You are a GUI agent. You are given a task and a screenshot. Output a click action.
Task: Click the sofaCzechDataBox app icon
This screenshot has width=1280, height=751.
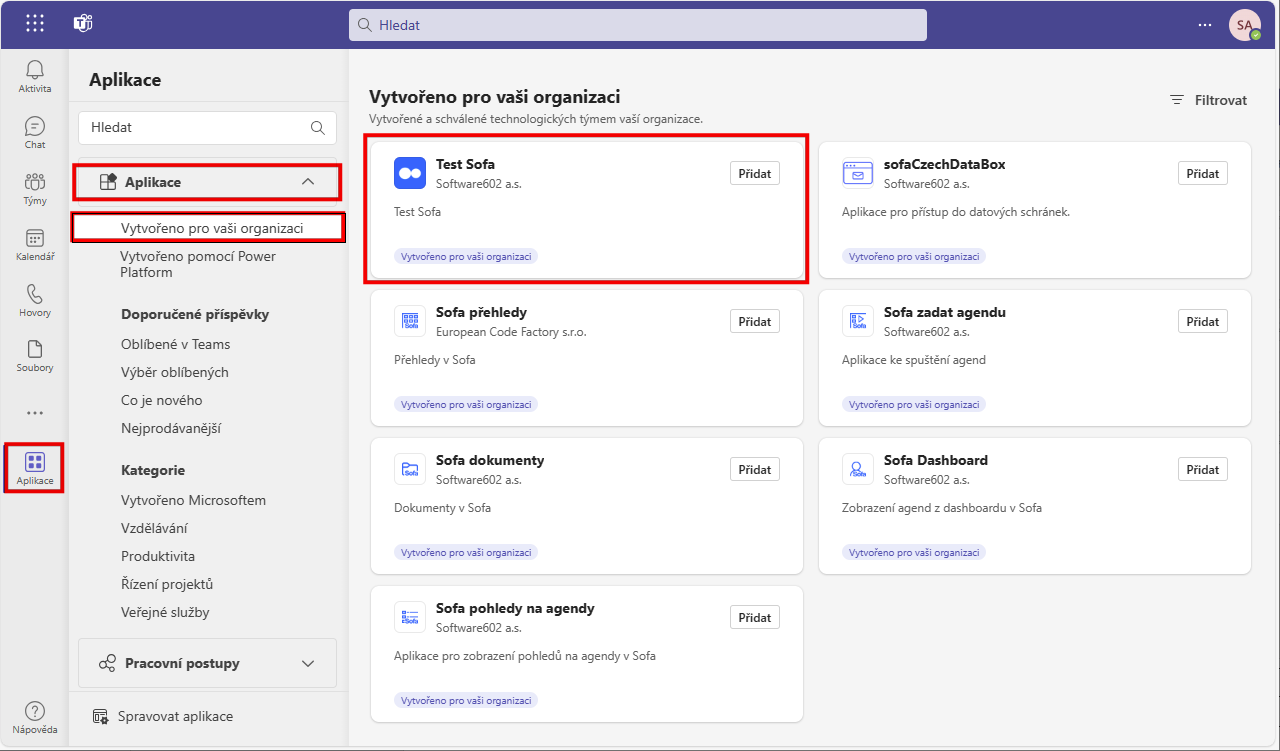pyautogui.click(x=858, y=173)
